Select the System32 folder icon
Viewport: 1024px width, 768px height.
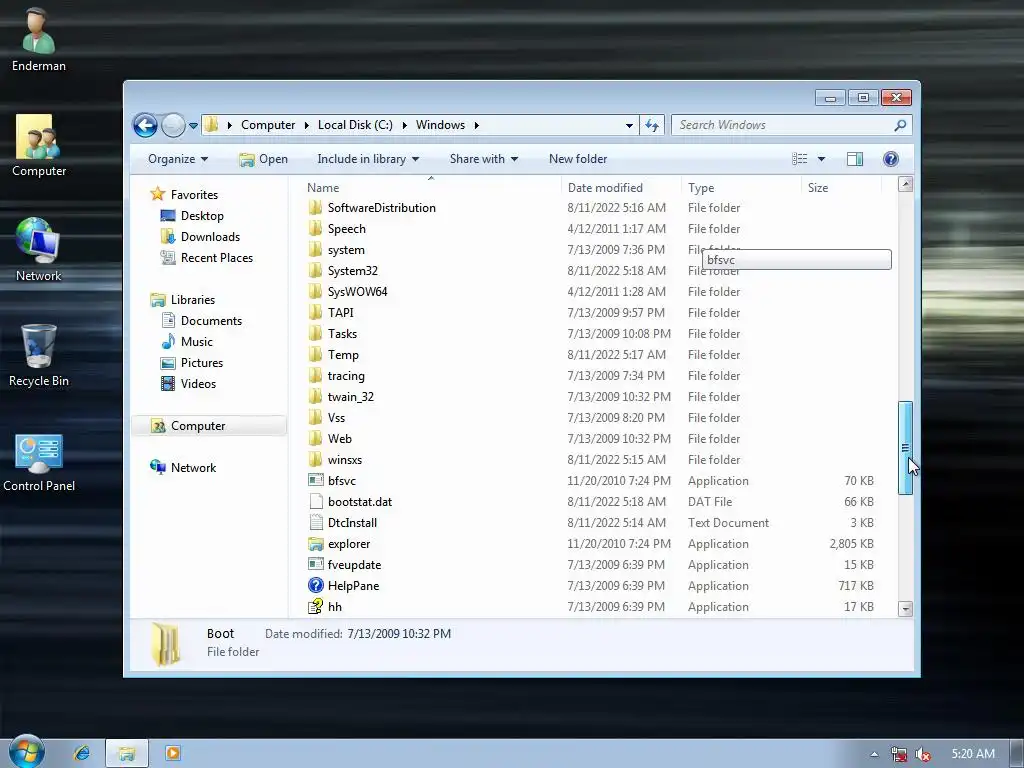click(x=315, y=270)
